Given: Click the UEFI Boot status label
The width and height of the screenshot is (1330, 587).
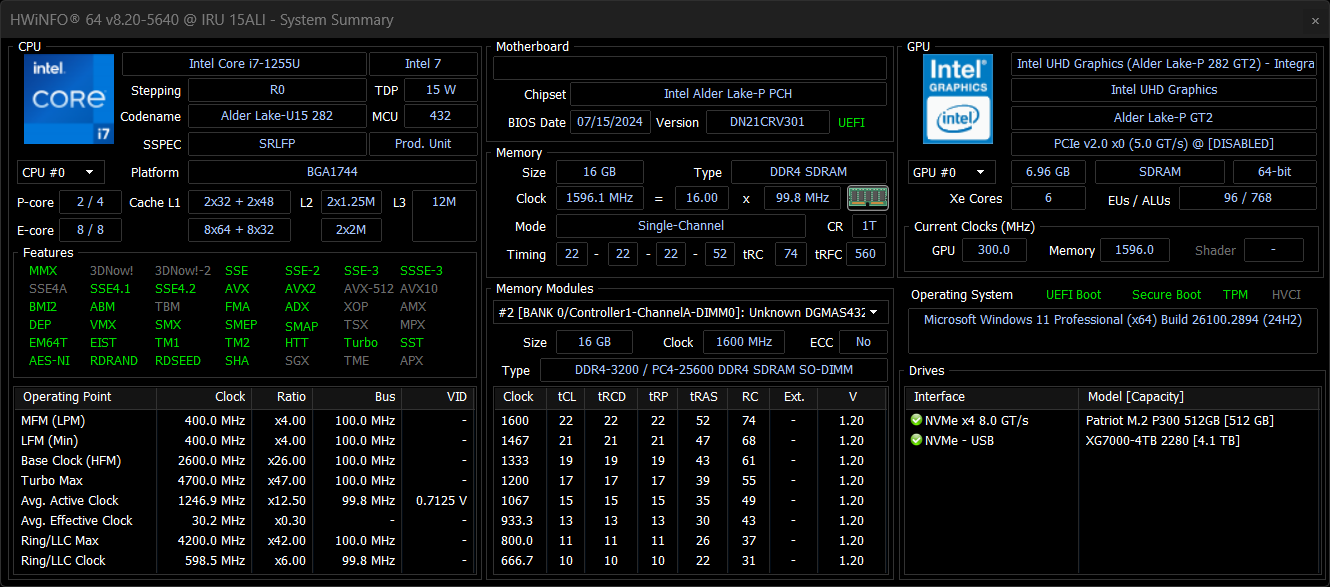Looking at the screenshot, I should coord(1073,294).
